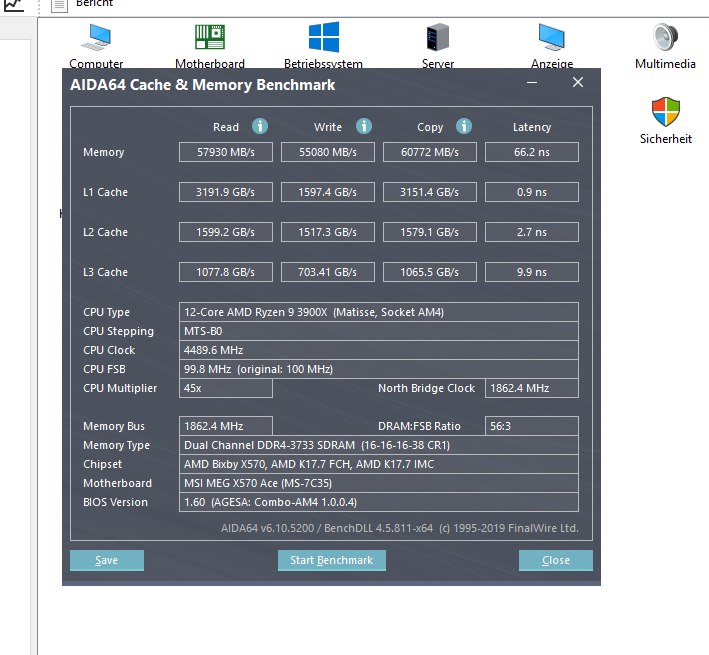The width and height of the screenshot is (709, 655).
Task: Click L2 Cache Latency value 2.7 ns
Action: (532, 232)
